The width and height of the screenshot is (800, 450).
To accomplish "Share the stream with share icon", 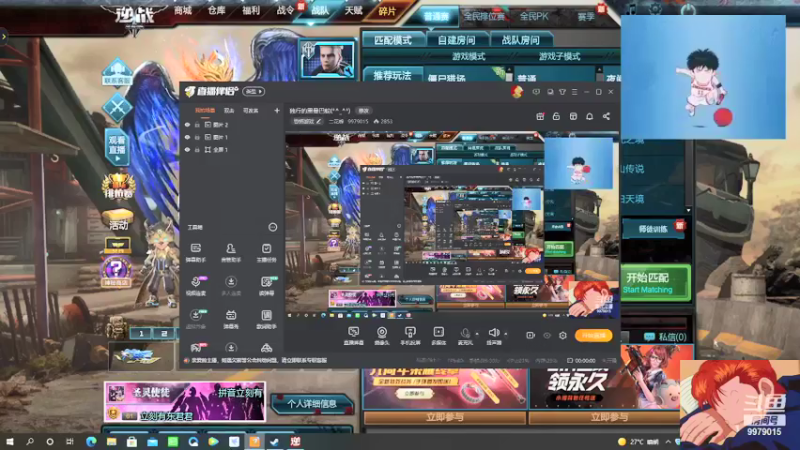I will 606,116.
